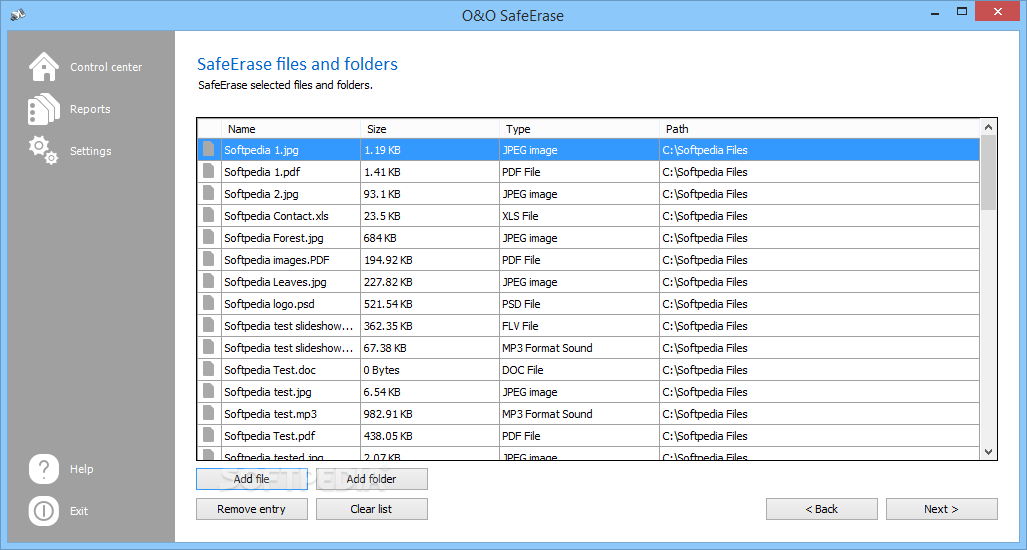The height and width of the screenshot is (550, 1027).
Task: Click file icon in 67.38 KB row
Action: pos(208,347)
